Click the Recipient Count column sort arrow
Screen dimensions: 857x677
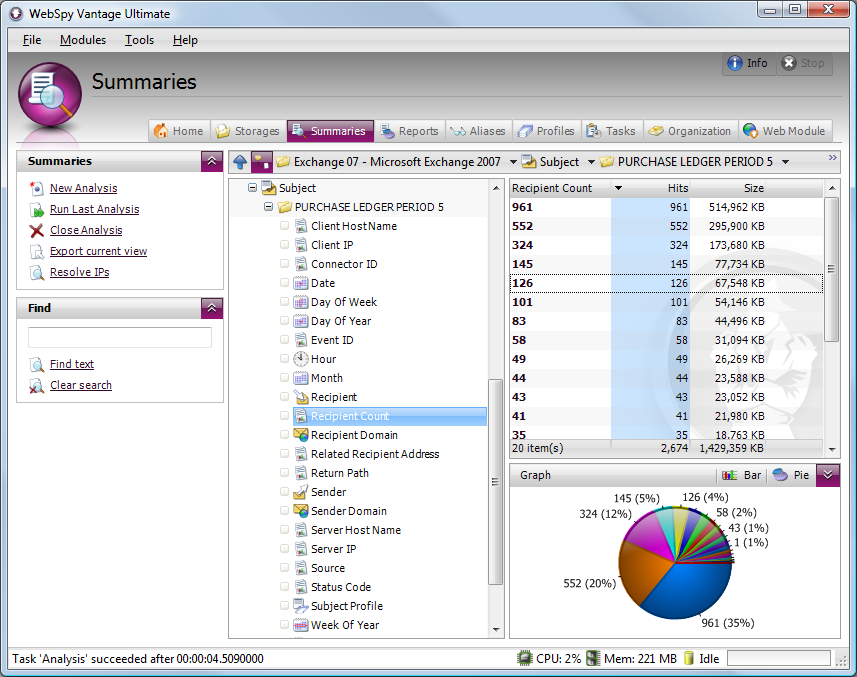pos(618,188)
